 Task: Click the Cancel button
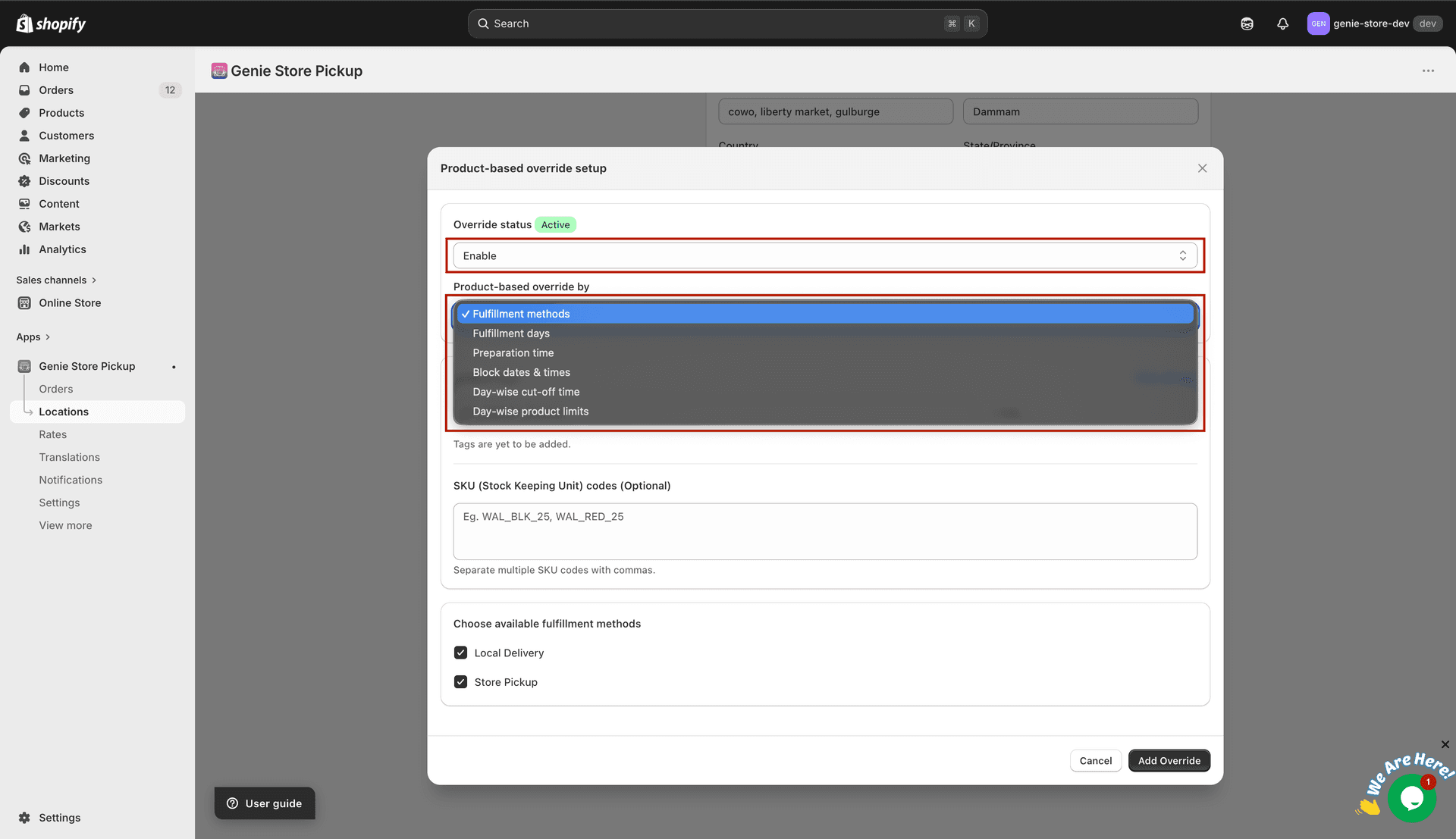point(1095,761)
